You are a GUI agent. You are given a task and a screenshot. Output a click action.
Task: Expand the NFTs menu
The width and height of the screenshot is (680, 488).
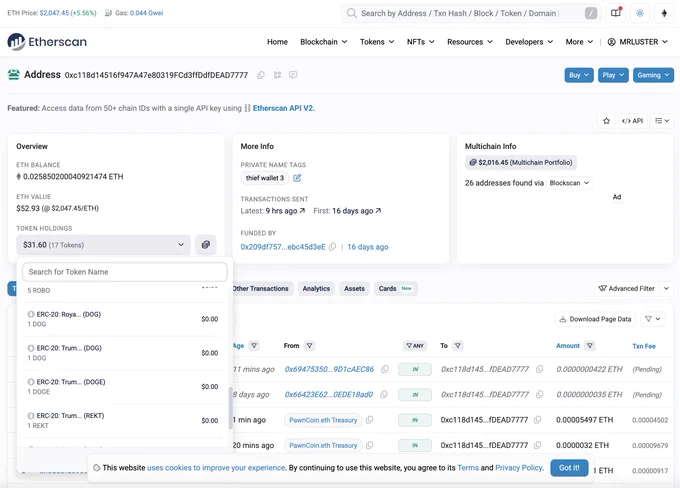point(420,42)
